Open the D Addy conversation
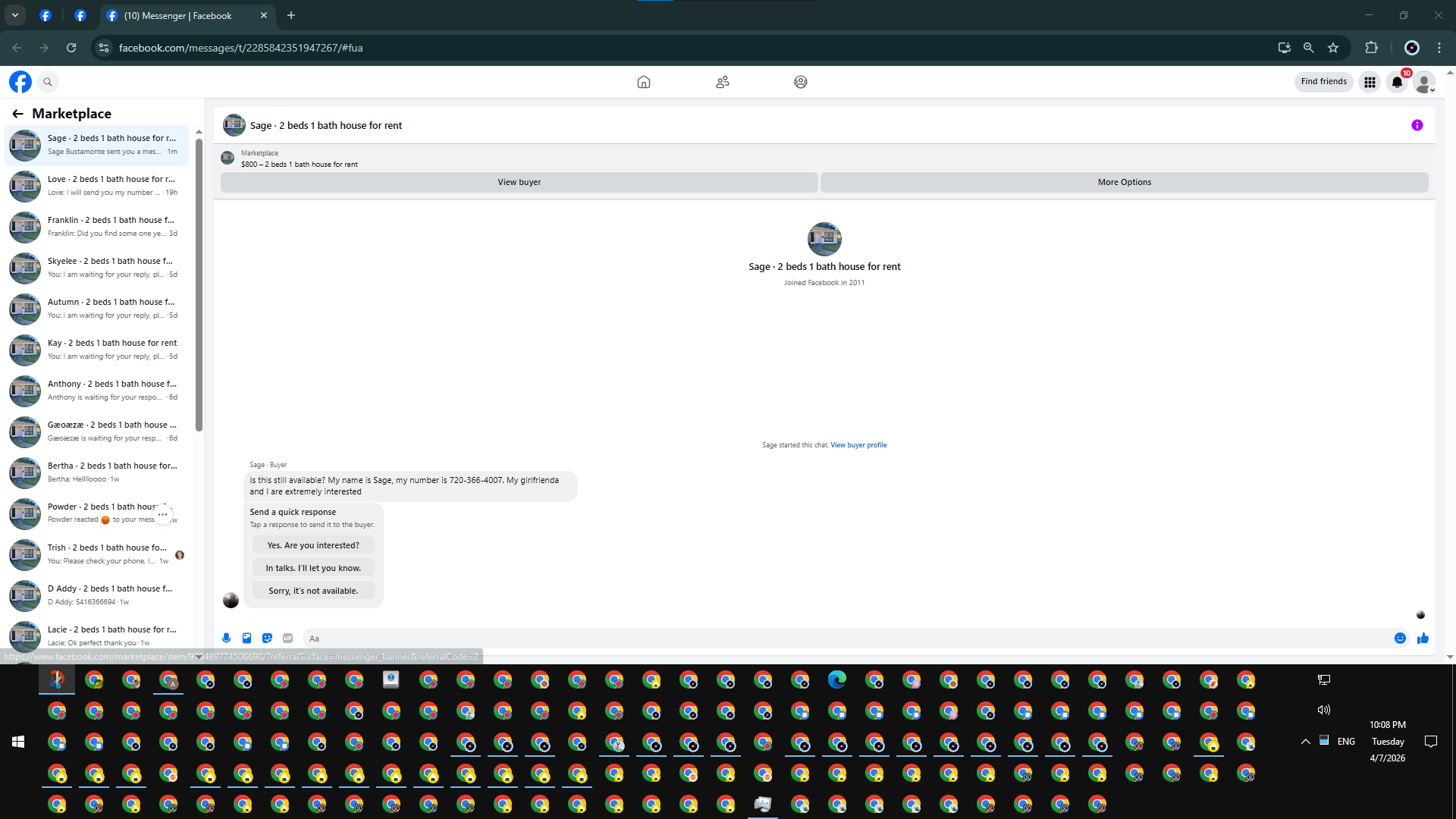The height and width of the screenshot is (819, 1456). pos(96,595)
